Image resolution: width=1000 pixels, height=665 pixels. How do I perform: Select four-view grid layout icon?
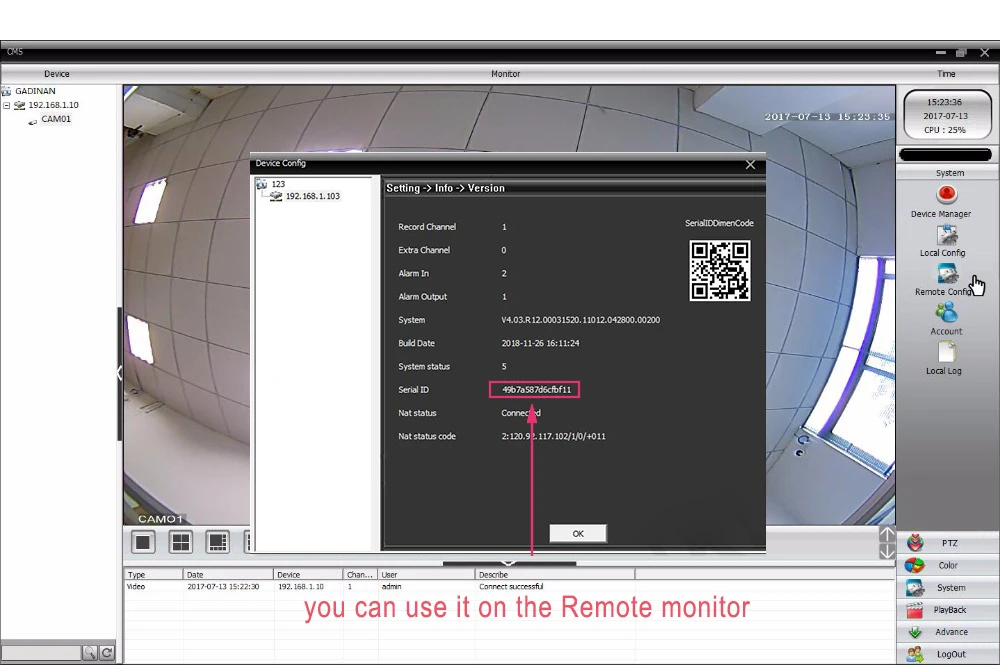[x=181, y=543]
